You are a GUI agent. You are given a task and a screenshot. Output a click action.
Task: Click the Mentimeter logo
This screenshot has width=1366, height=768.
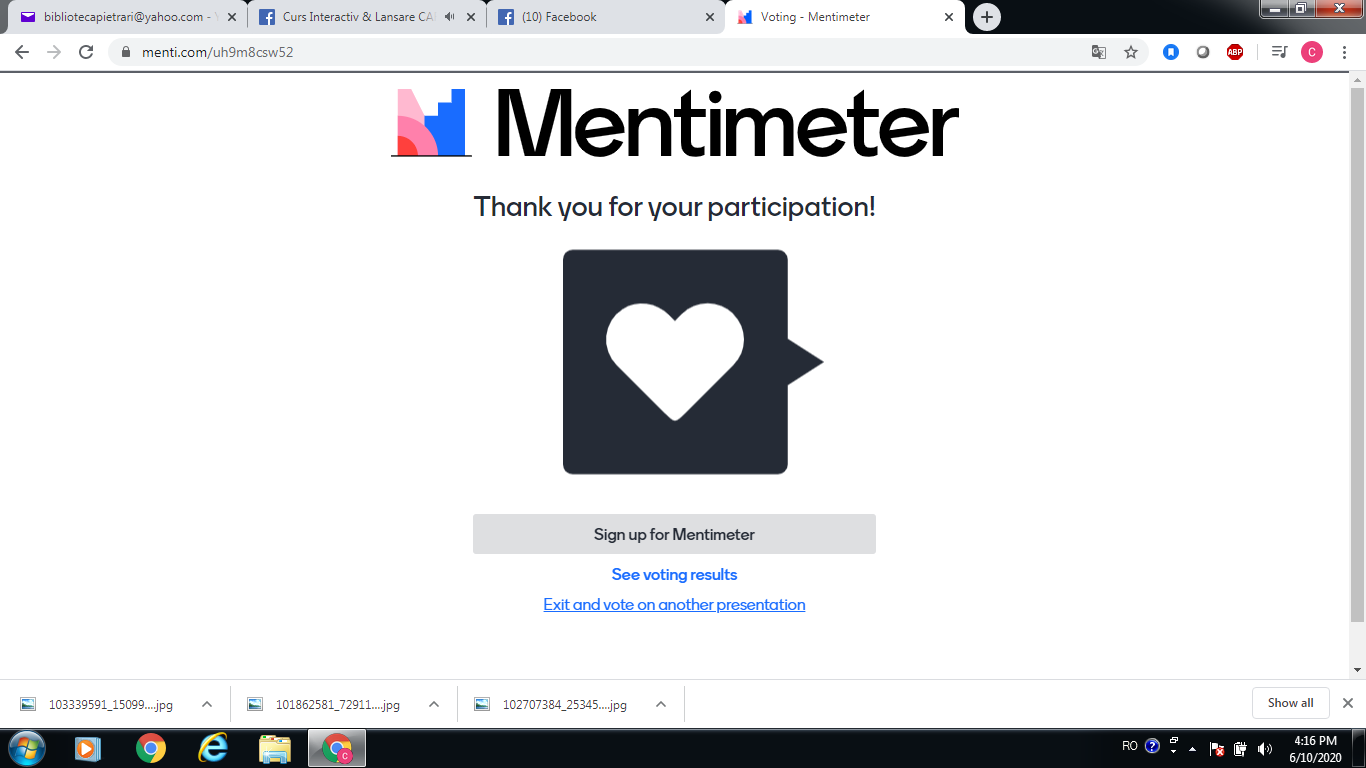pos(675,123)
